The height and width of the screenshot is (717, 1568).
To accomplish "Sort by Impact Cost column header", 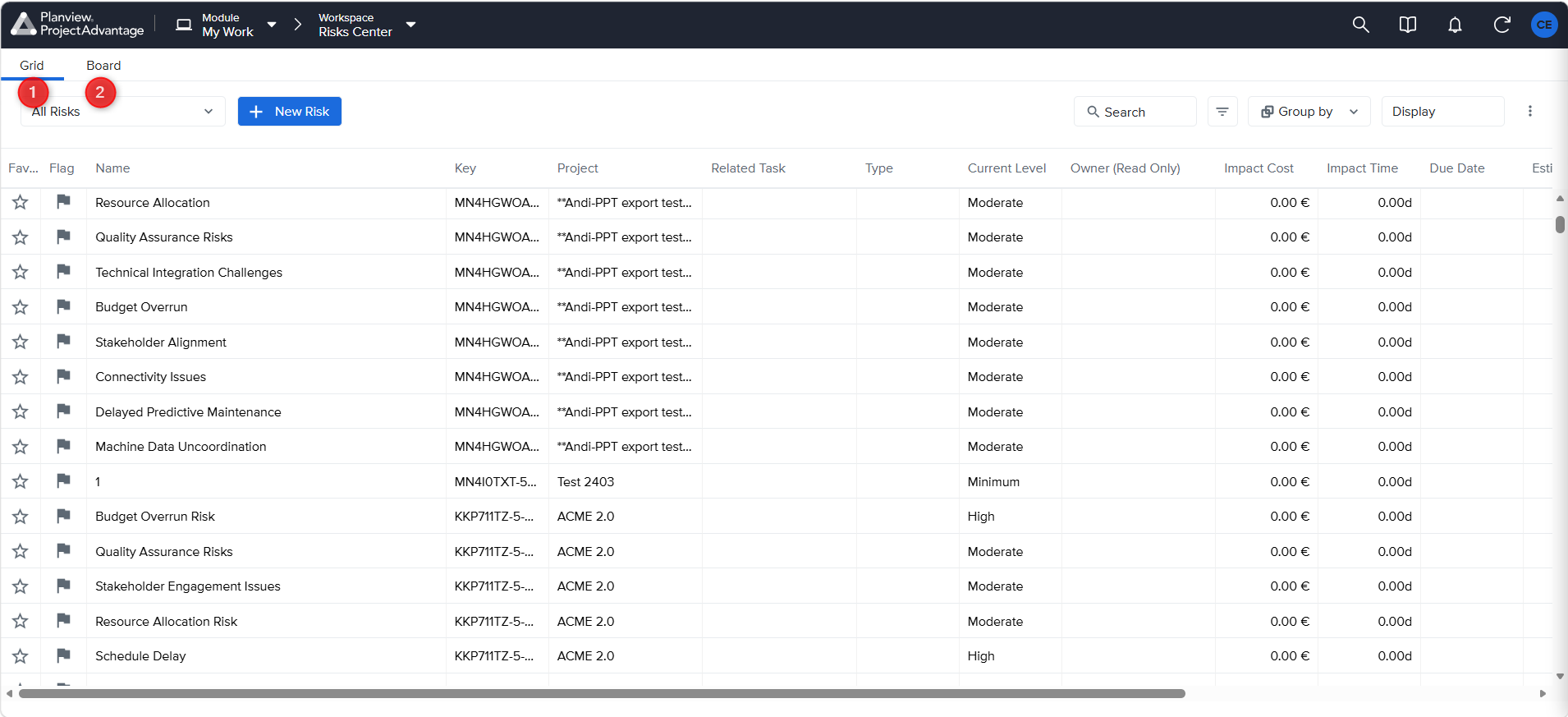I will (1259, 168).
